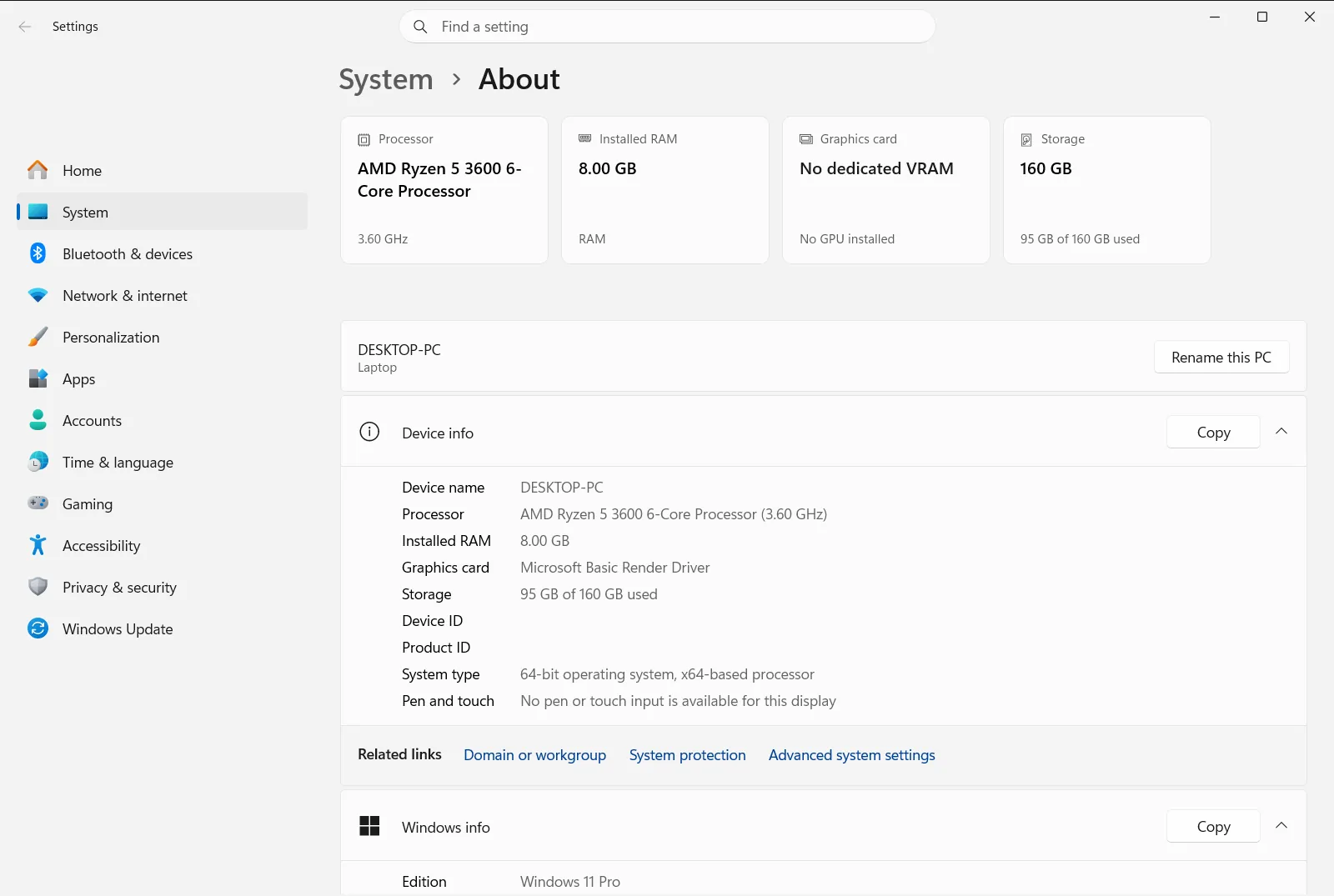Click 'No pen or touch input' text

pos(678,701)
